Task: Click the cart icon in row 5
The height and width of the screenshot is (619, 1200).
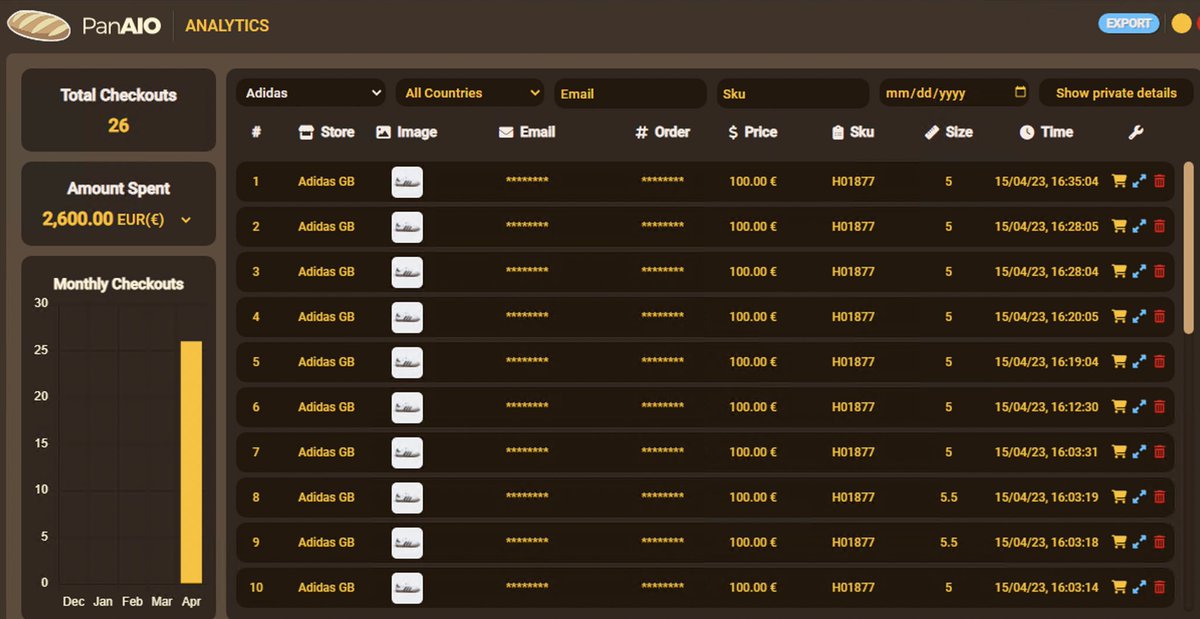Action: 1119,361
